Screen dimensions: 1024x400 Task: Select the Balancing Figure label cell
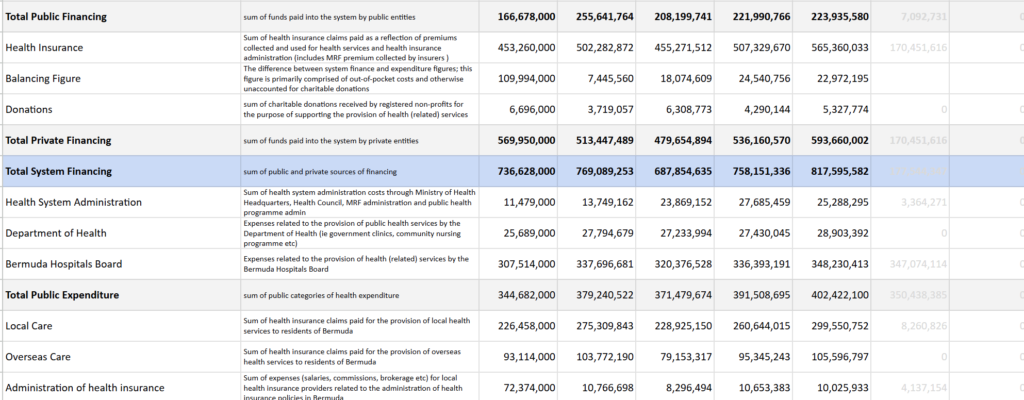coord(43,78)
